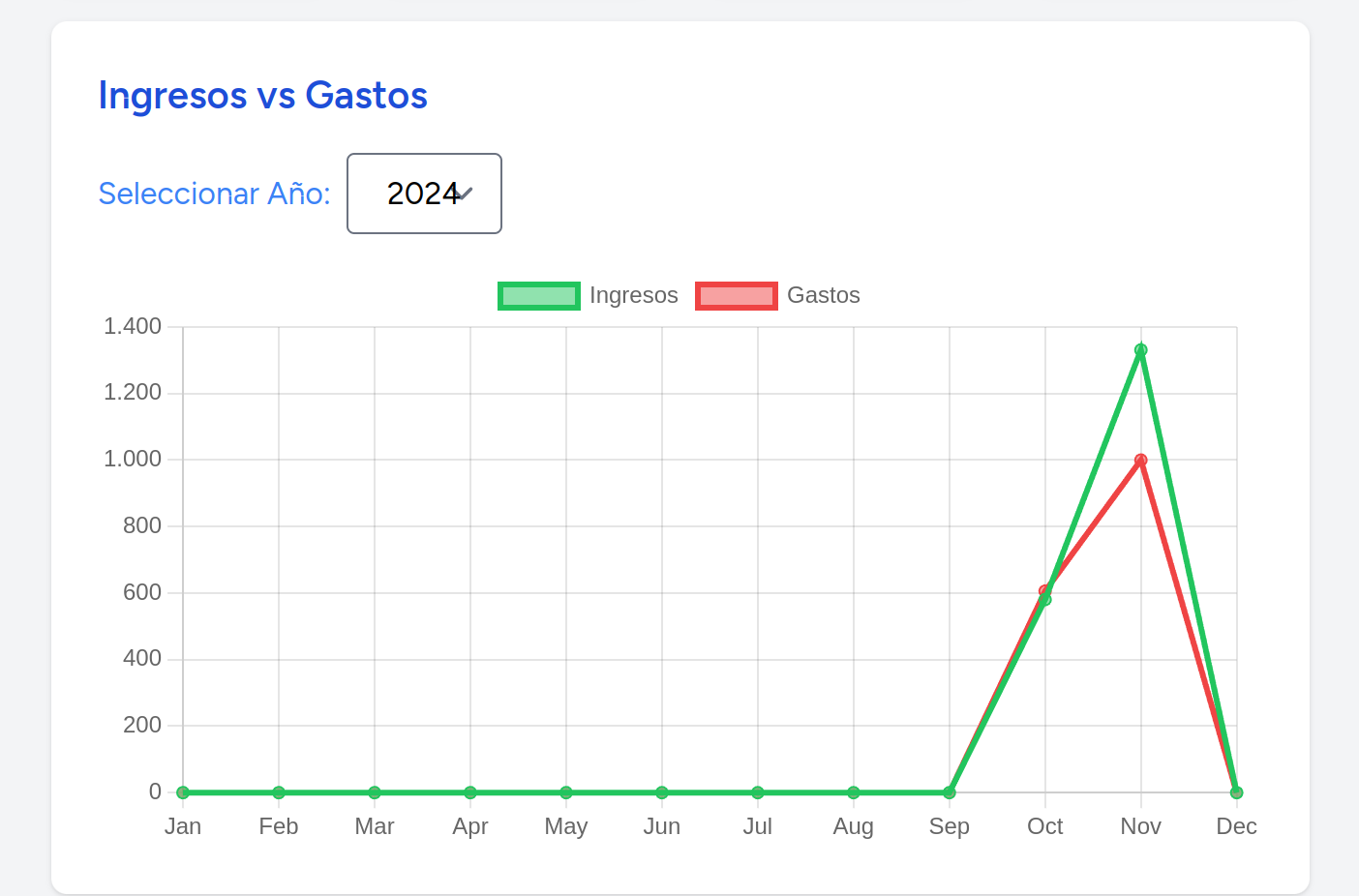Toggle the Ingresos legend green swatch

pos(539,296)
